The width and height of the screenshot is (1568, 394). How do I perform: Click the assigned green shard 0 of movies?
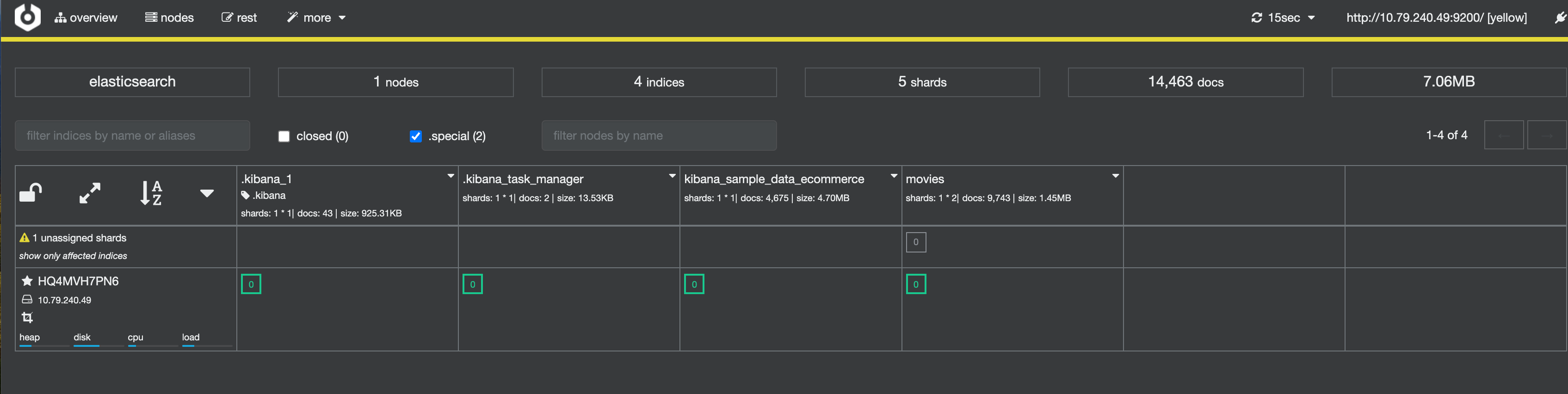(x=915, y=284)
